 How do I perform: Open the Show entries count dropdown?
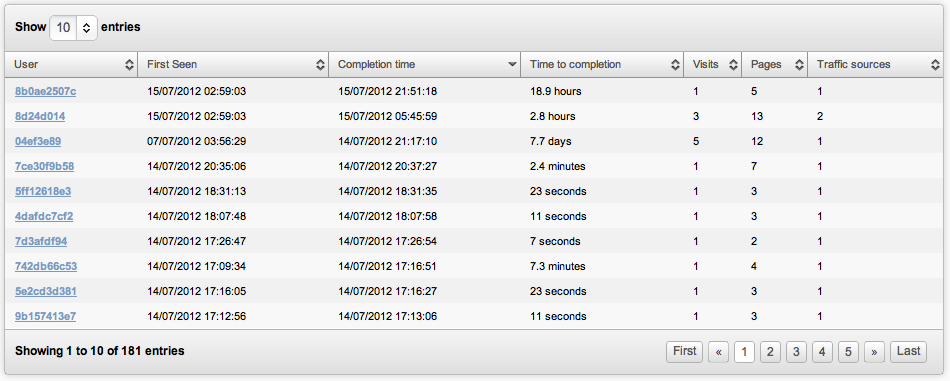73,27
